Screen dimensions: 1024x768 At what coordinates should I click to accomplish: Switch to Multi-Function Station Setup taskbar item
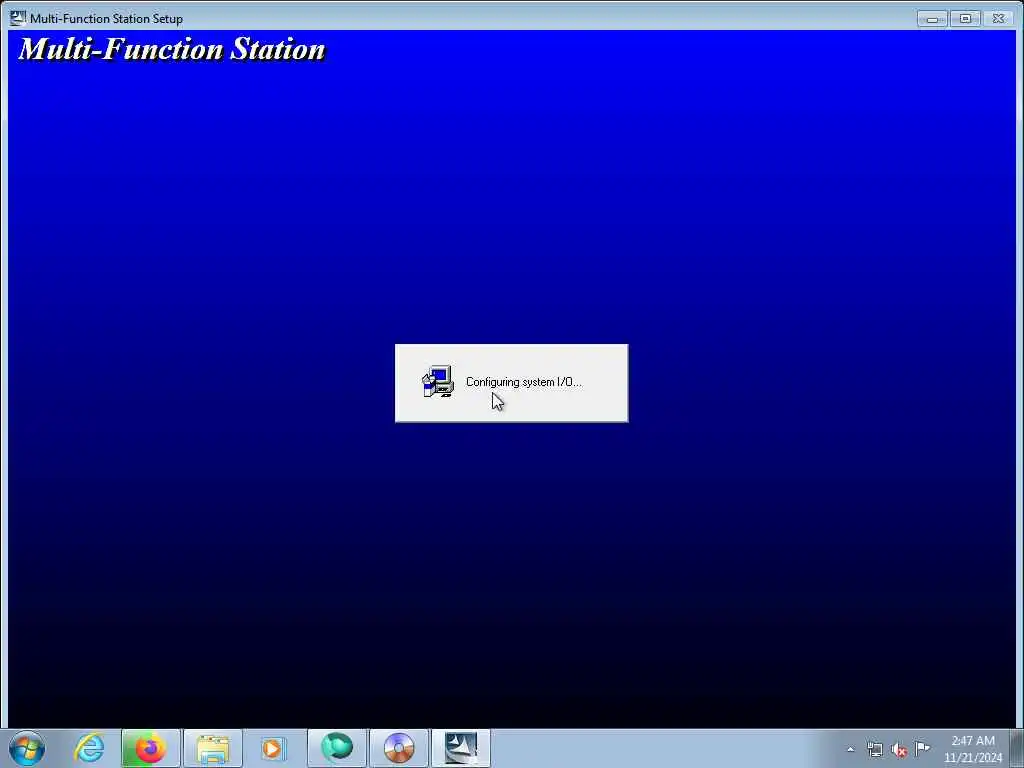[x=461, y=748]
